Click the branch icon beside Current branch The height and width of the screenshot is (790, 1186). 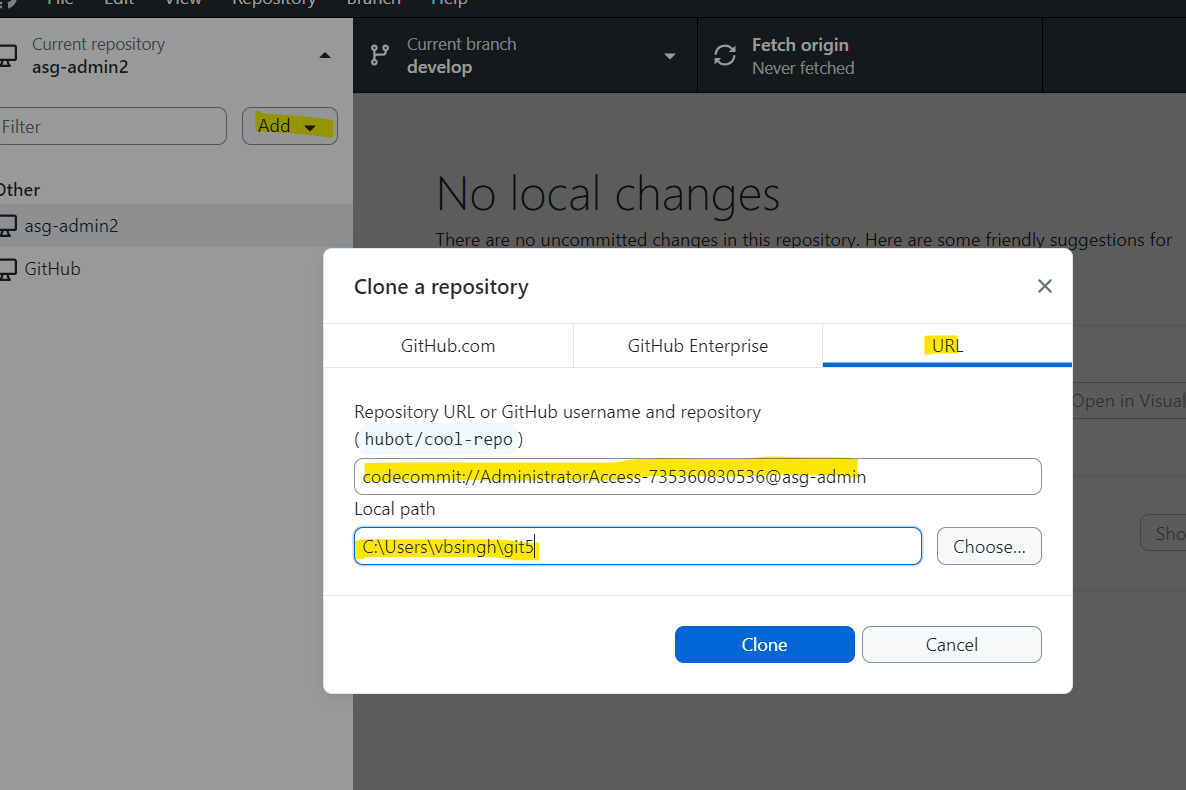tap(380, 56)
